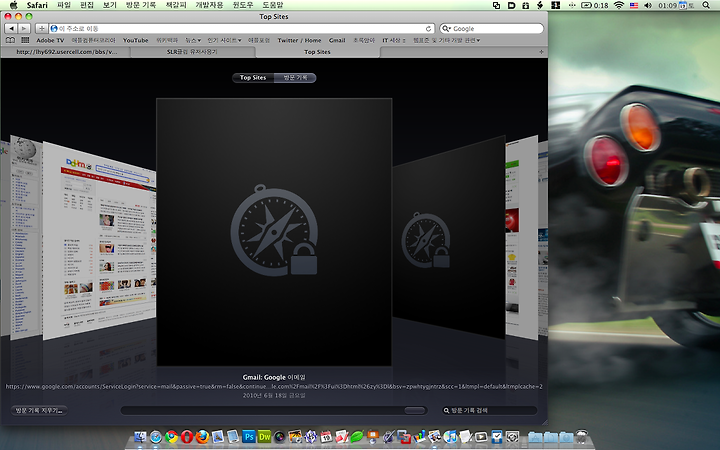This screenshot has width=720, height=450.
Task: Expand the 인기 사이트 bookmarks folder
Action: click(x=224, y=40)
